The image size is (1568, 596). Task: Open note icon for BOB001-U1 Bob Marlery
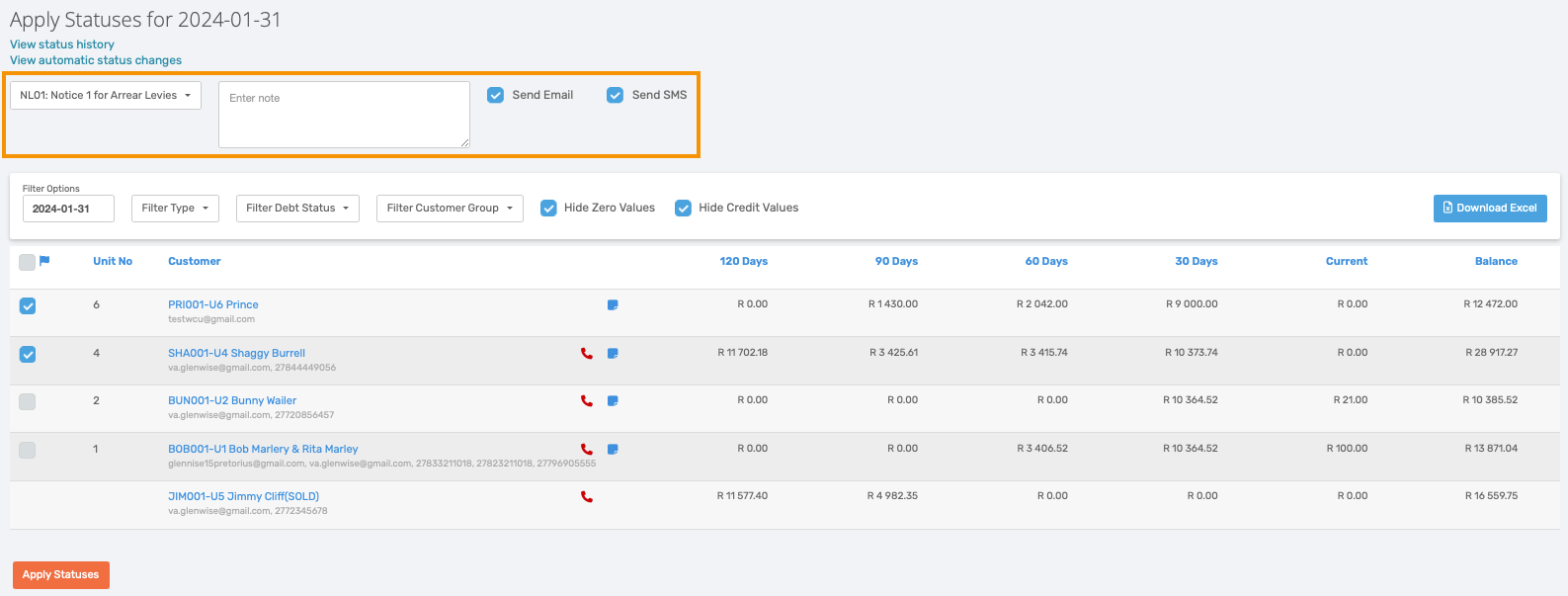coord(613,449)
